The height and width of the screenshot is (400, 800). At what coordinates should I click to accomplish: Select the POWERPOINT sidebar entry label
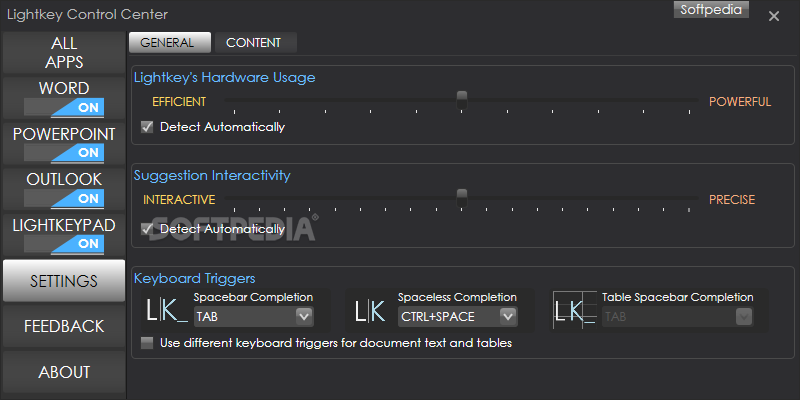point(64,134)
